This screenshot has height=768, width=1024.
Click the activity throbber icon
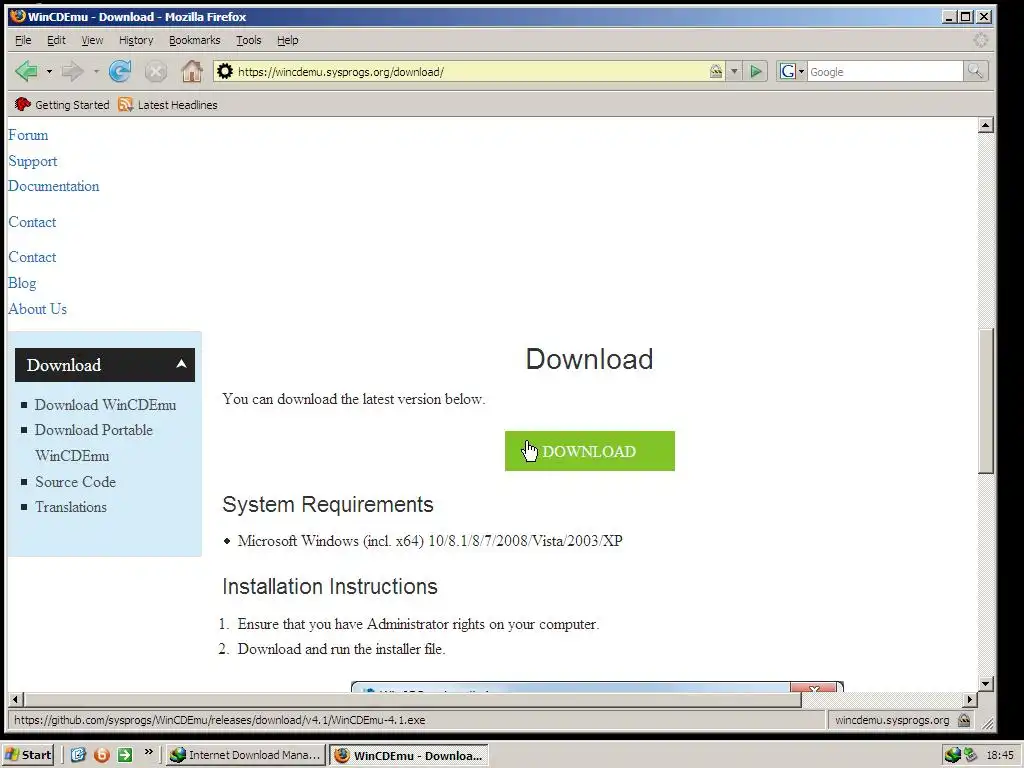[980, 40]
